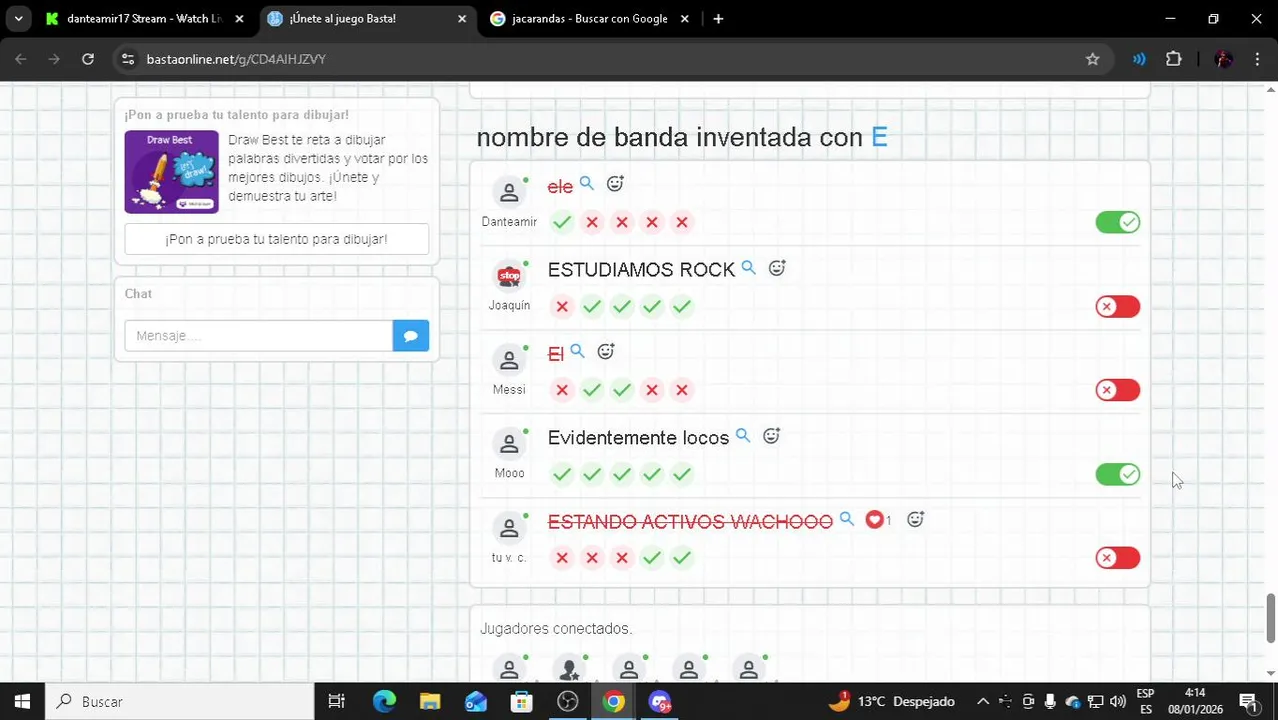Click Danteamir's player avatar
Screen dimensions: 1278x720
(x=509, y=193)
